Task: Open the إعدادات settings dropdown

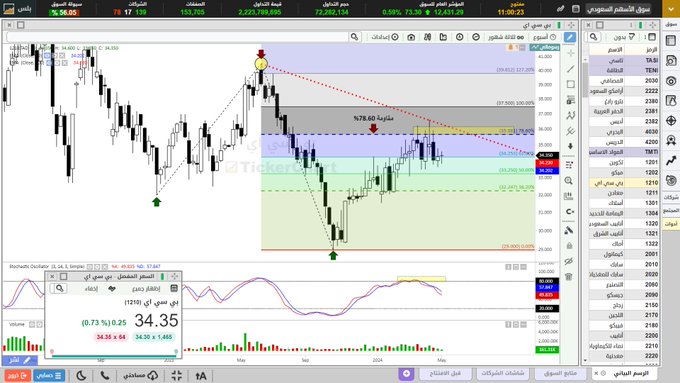Action: click(x=385, y=37)
